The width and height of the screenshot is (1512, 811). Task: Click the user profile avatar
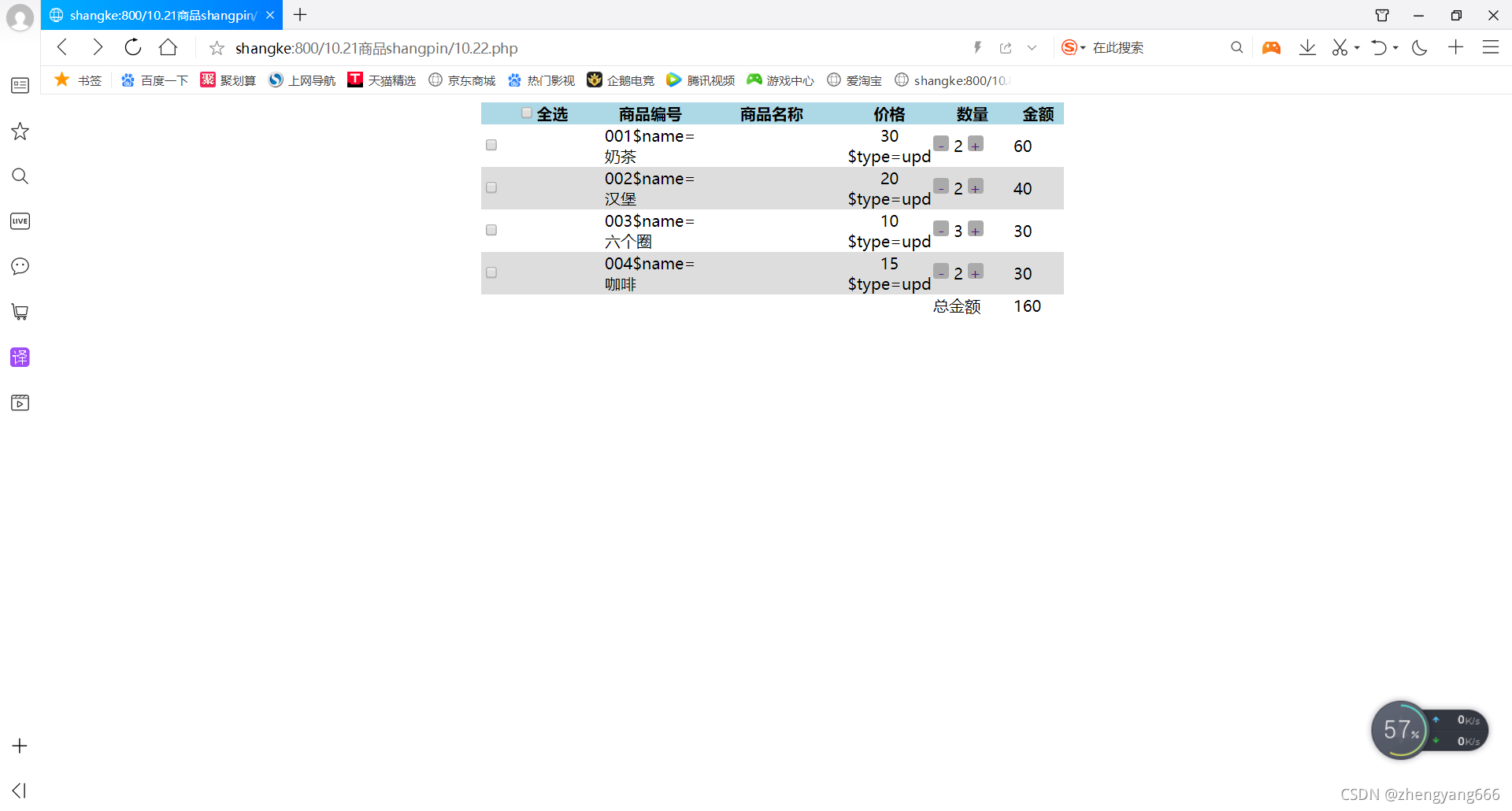pyautogui.click(x=20, y=17)
